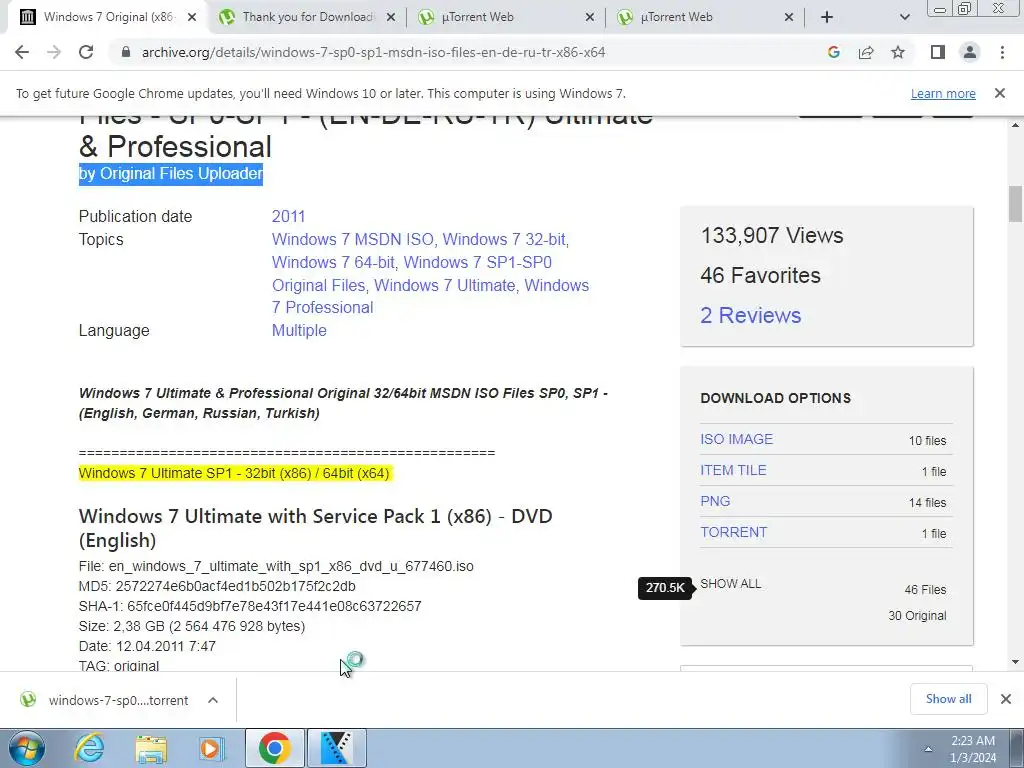Open the Windows 7 MSDN ISO topic

pyautogui.click(x=353, y=240)
